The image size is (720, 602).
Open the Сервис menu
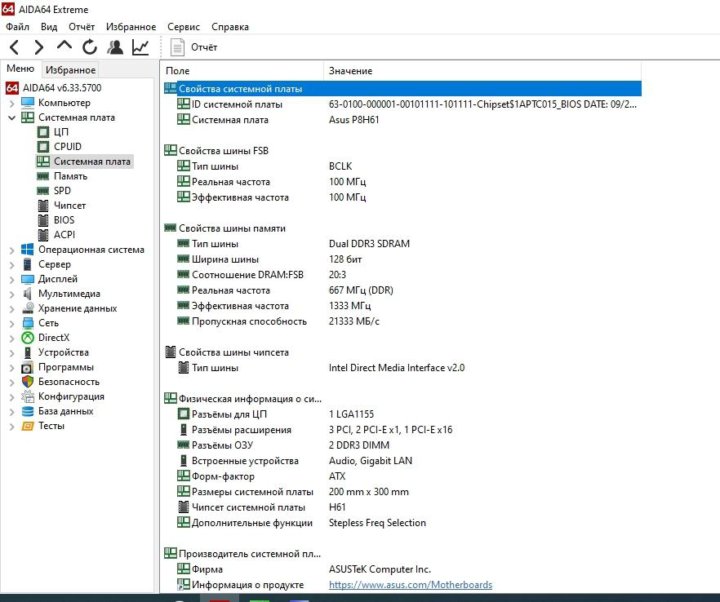183,27
